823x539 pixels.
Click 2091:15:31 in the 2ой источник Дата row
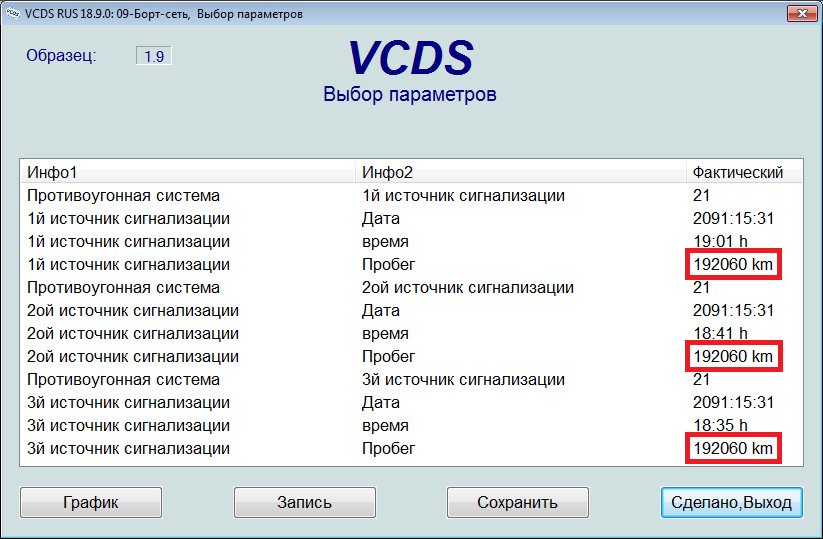[x=733, y=311]
